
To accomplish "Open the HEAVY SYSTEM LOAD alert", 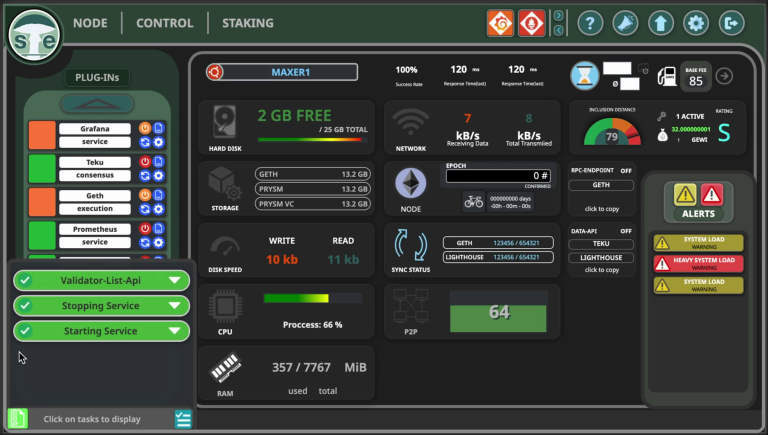I will 698,264.
